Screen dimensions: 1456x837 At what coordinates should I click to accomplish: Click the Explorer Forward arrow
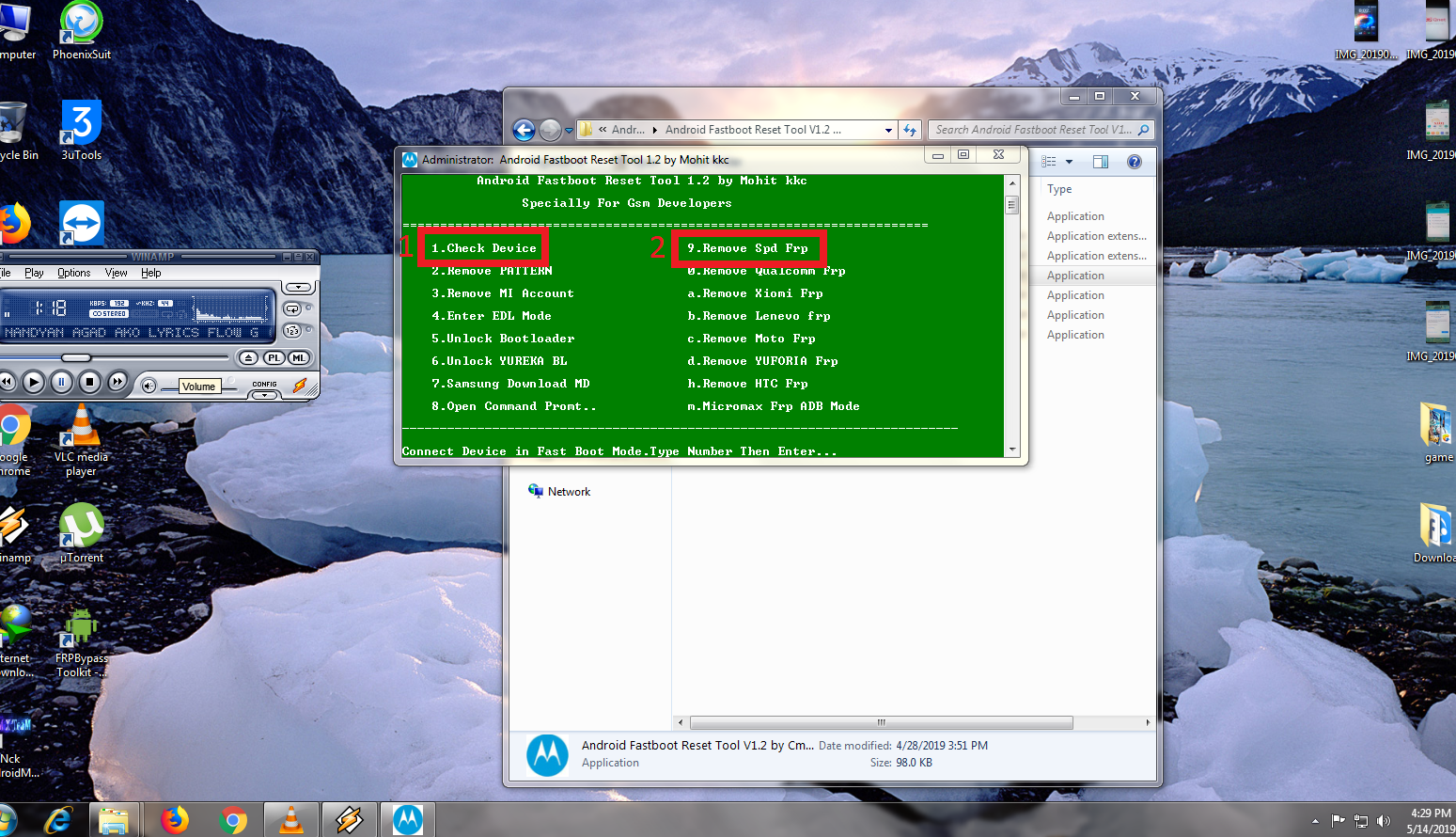pos(550,130)
